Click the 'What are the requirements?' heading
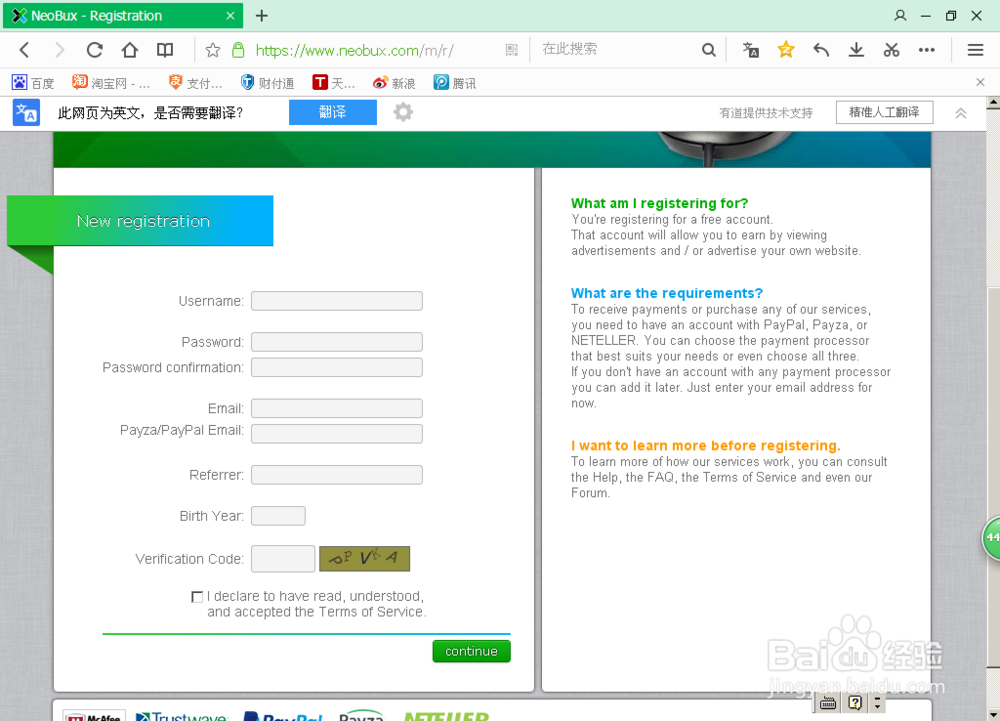This screenshot has width=1000, height=721. [666, 293]
